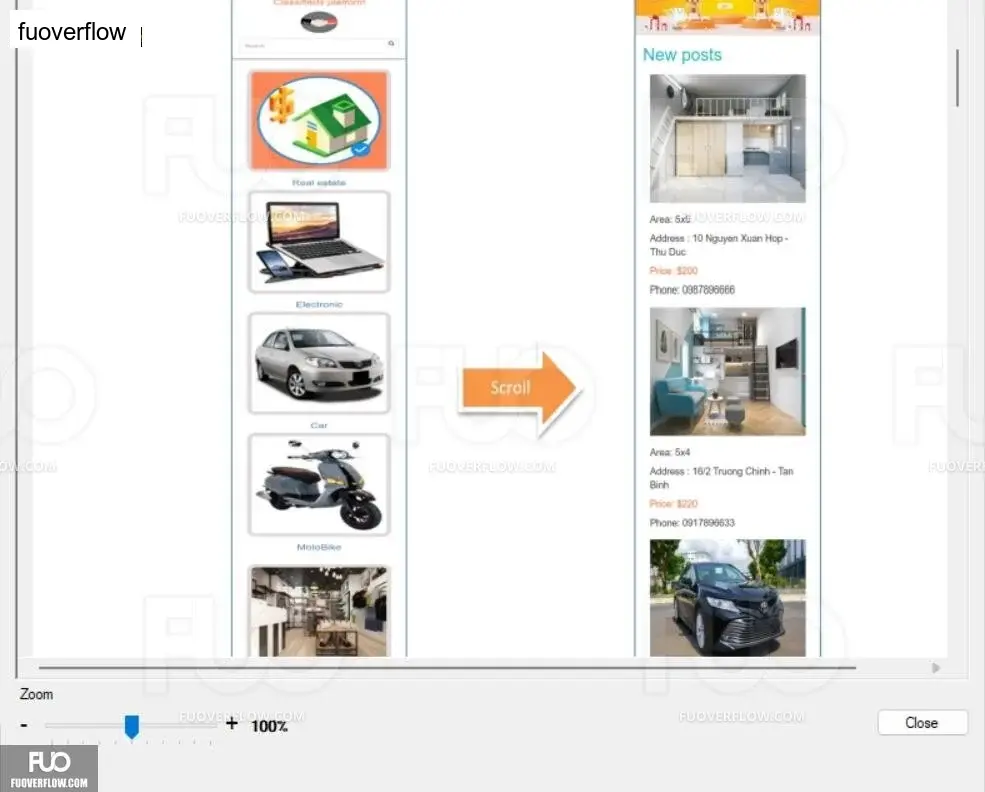Click the 'MotoBike' category label
985x792 pixels.
319,547
